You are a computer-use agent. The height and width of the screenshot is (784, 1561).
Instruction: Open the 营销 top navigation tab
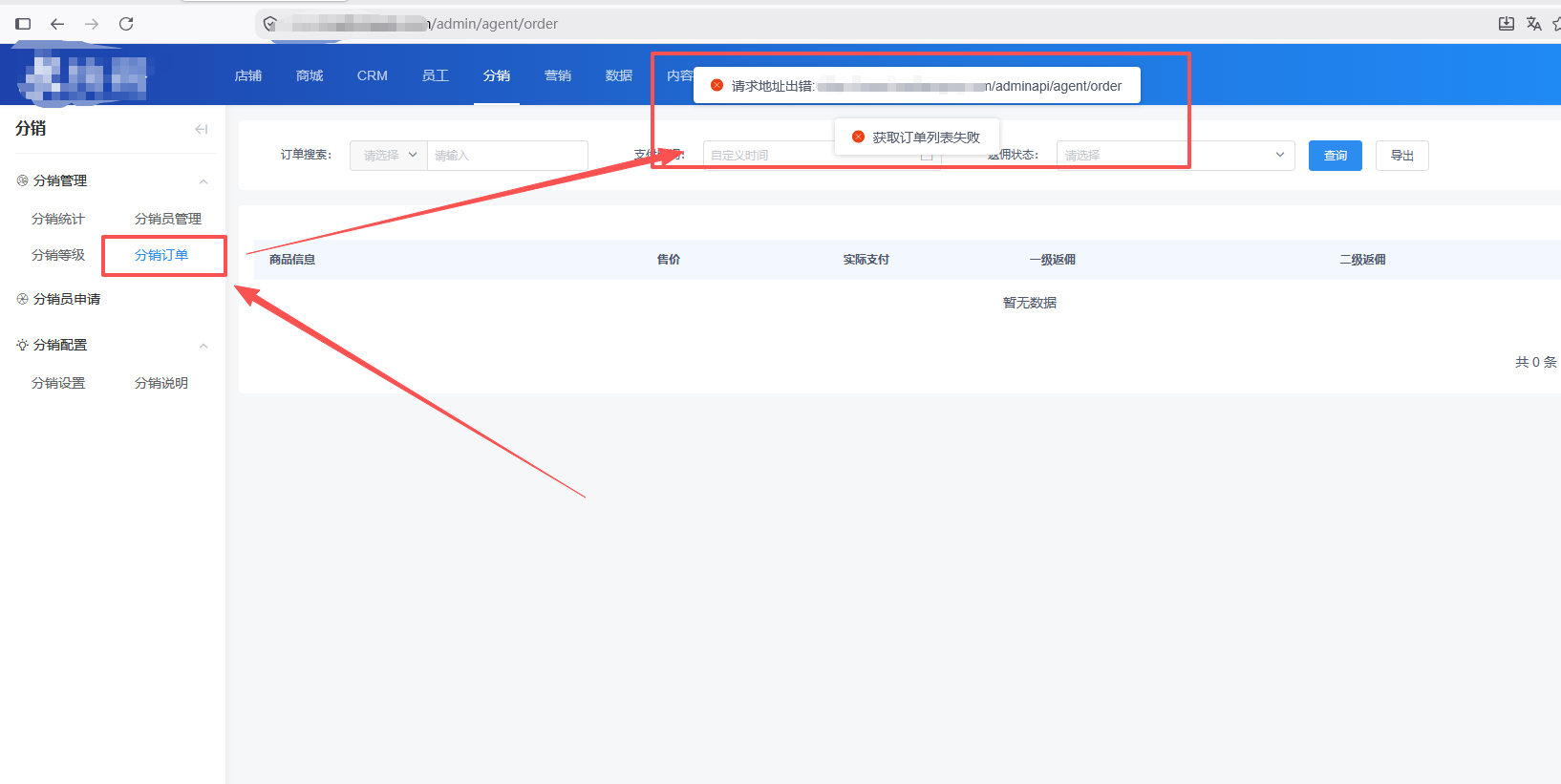[558, 75]
